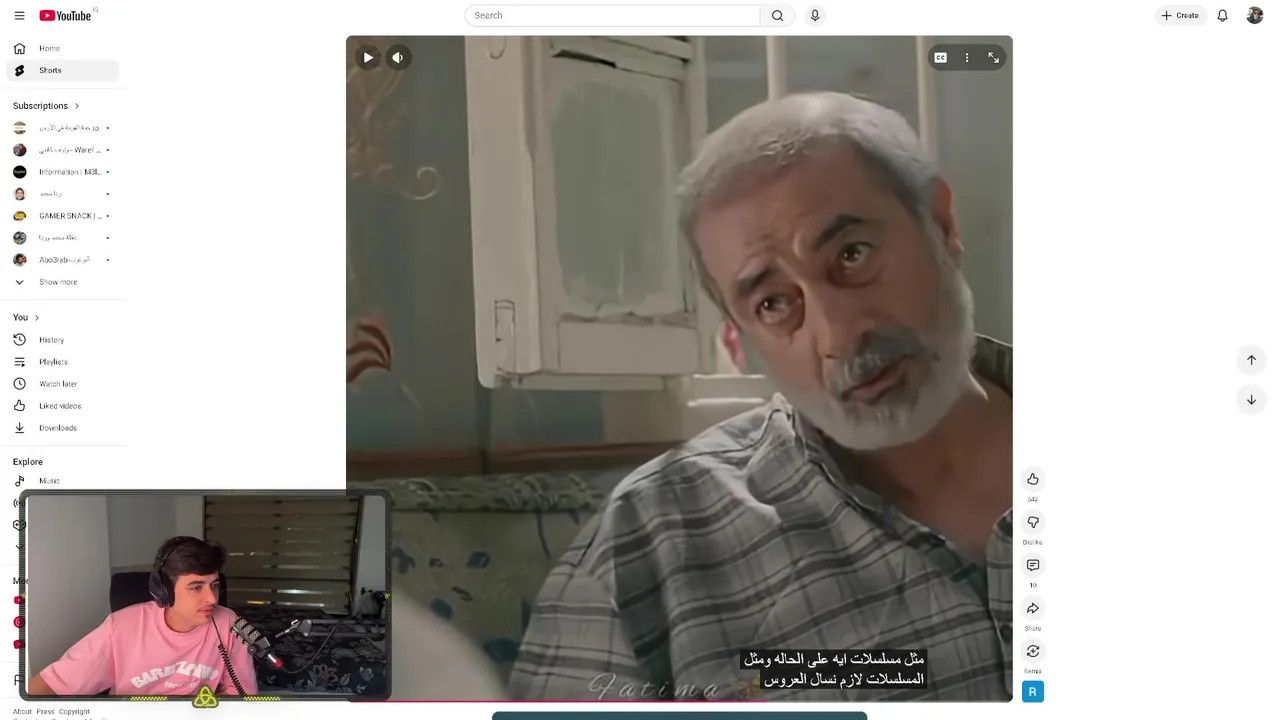Start voice search with microphone
Viewport: 1280px width, 720px height.
[815, 15]
